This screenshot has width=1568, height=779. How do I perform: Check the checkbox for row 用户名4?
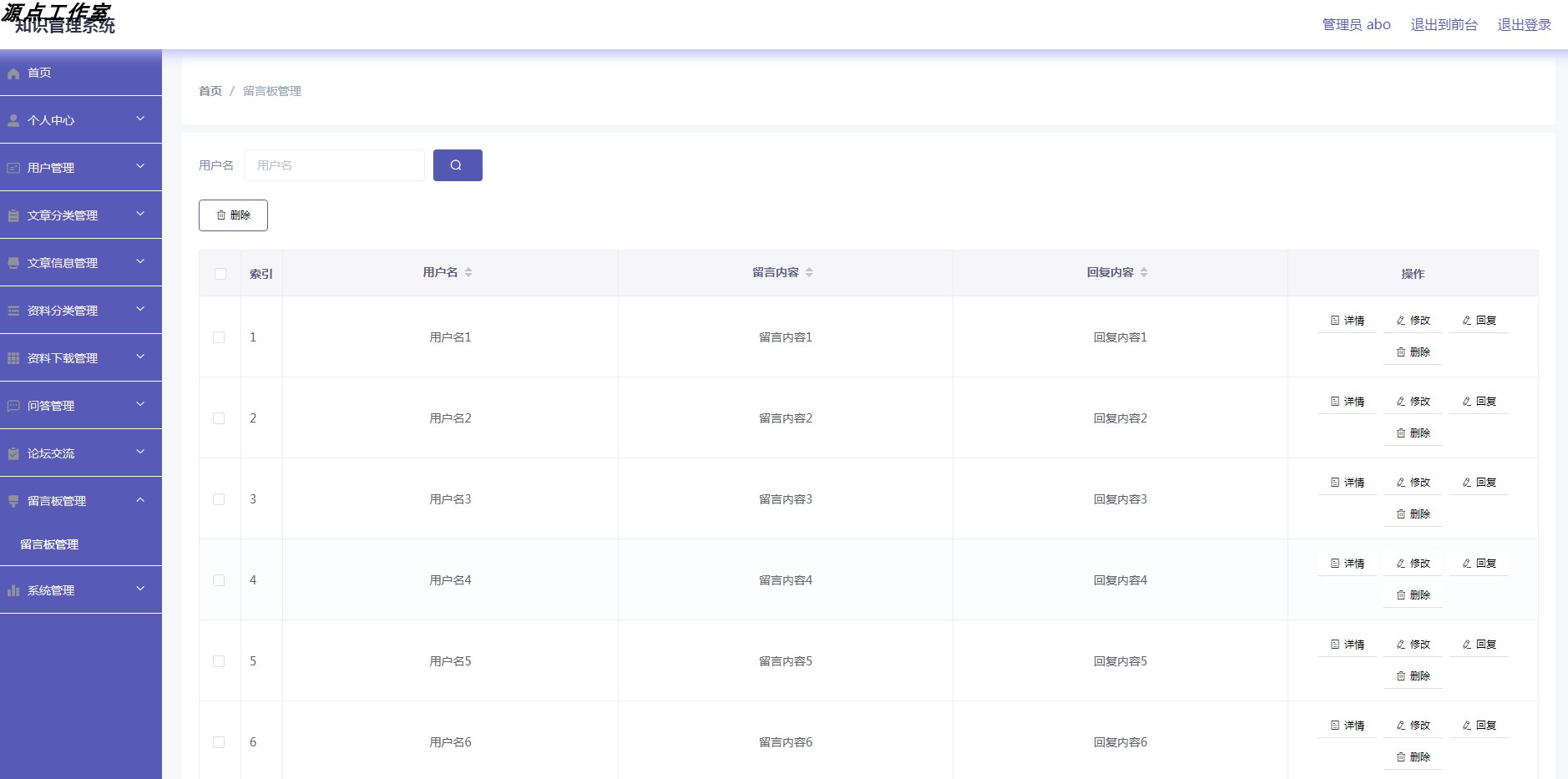[220, 579]
